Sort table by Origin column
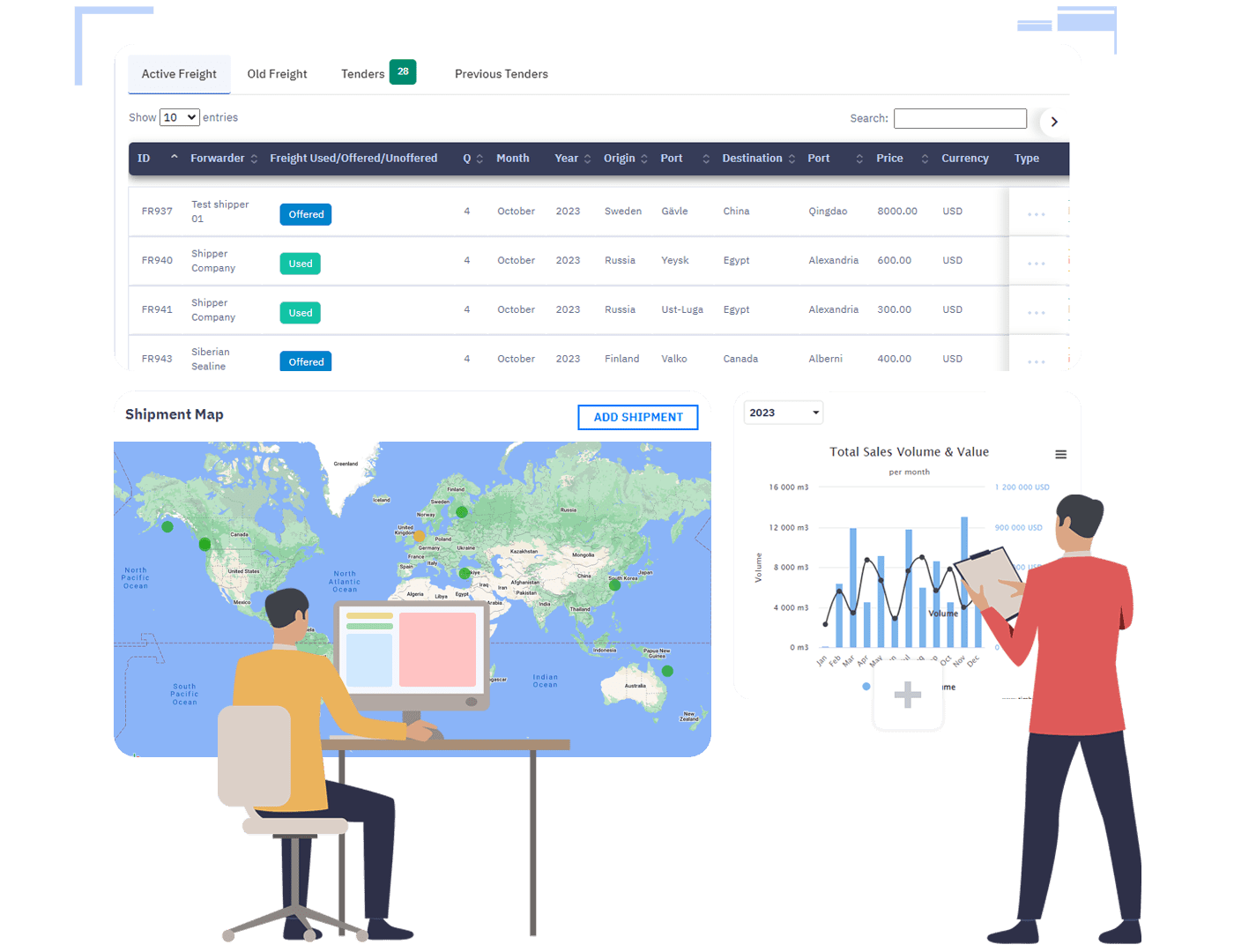The width and height of the screenshot is (1234, 952). [626, 159]
